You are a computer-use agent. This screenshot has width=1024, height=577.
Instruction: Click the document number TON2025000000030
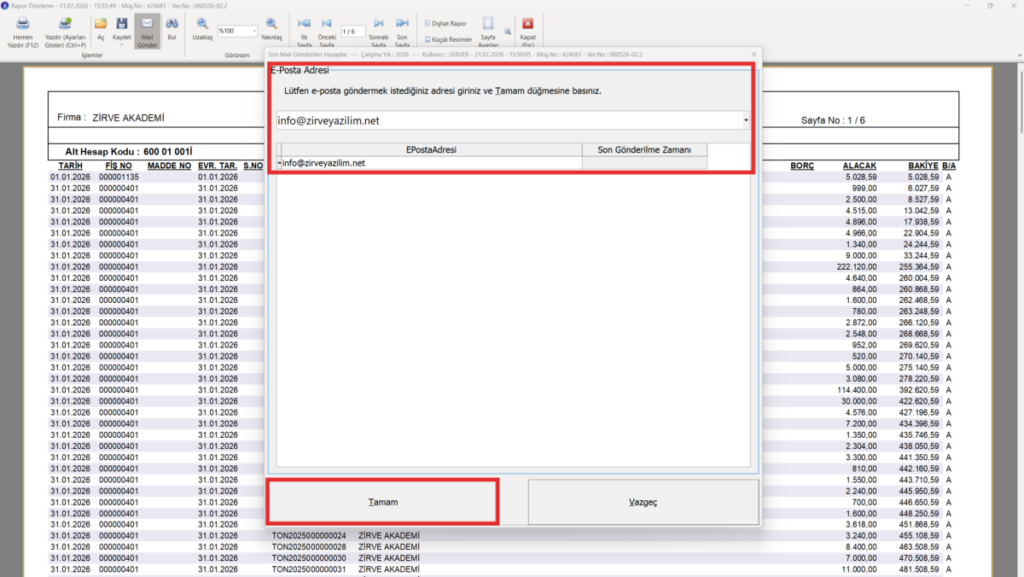point(309,558)
